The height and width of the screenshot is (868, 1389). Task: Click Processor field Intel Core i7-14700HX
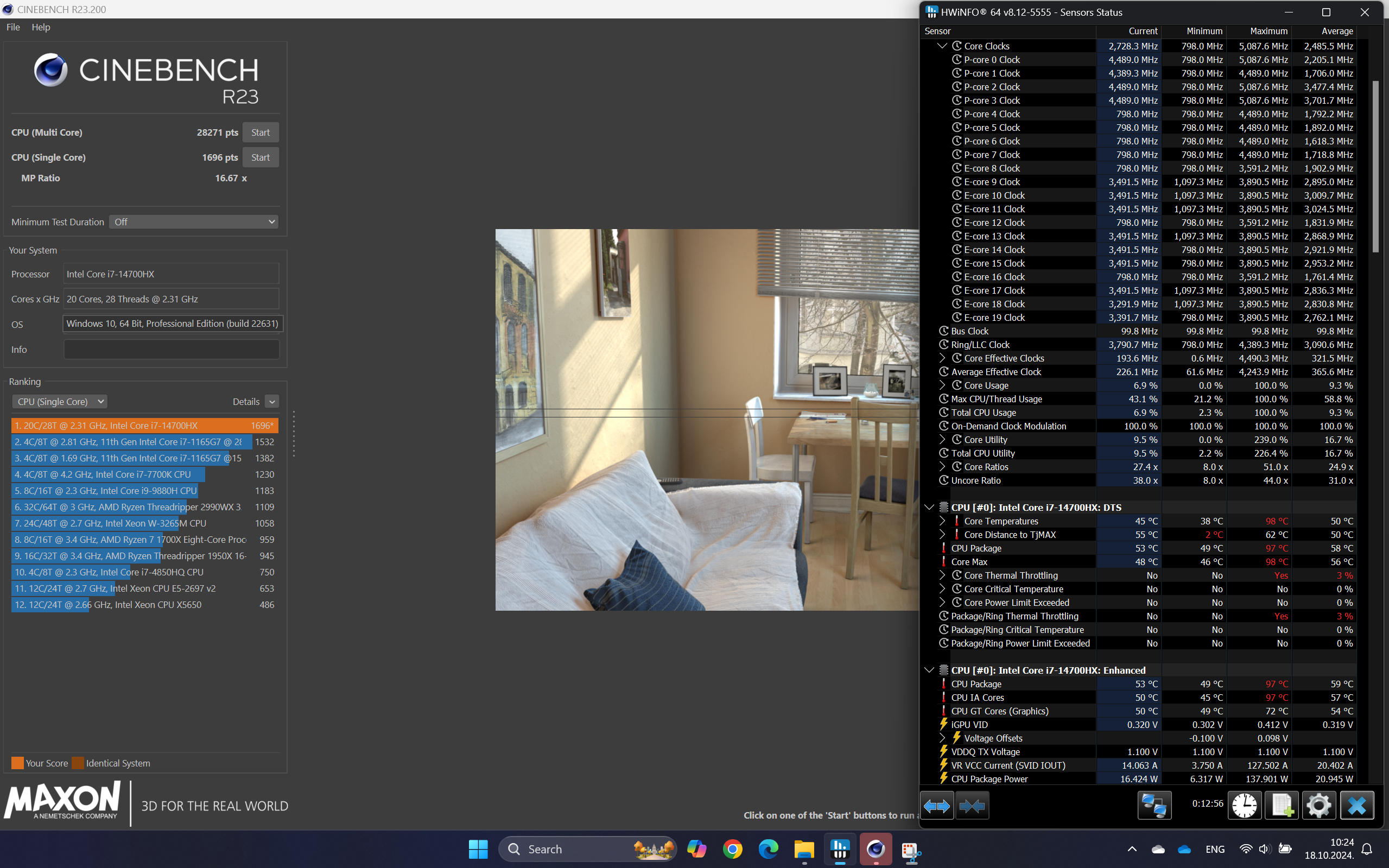pyautogui.click(x=172, y=275)
